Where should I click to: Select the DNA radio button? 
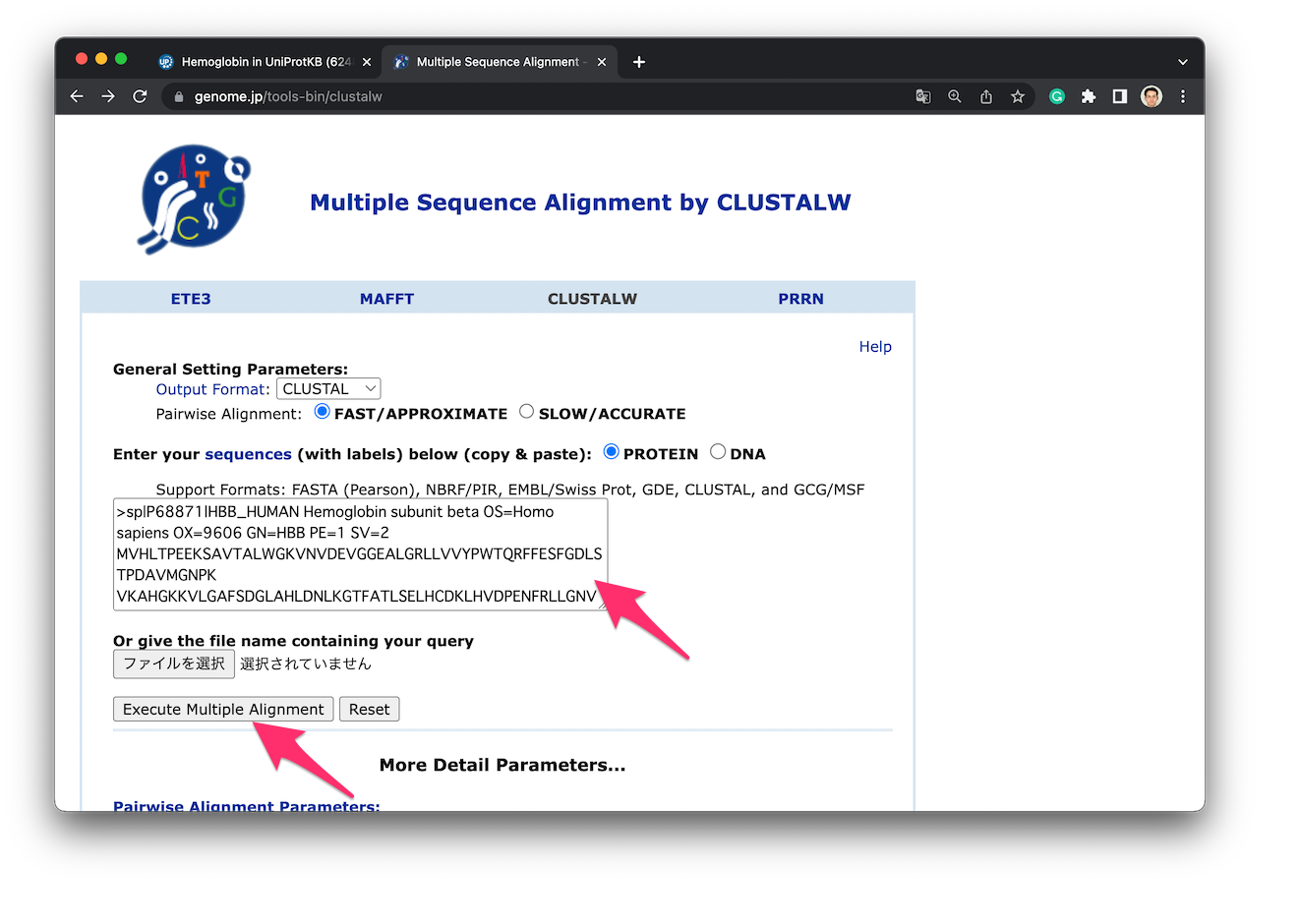718,453
